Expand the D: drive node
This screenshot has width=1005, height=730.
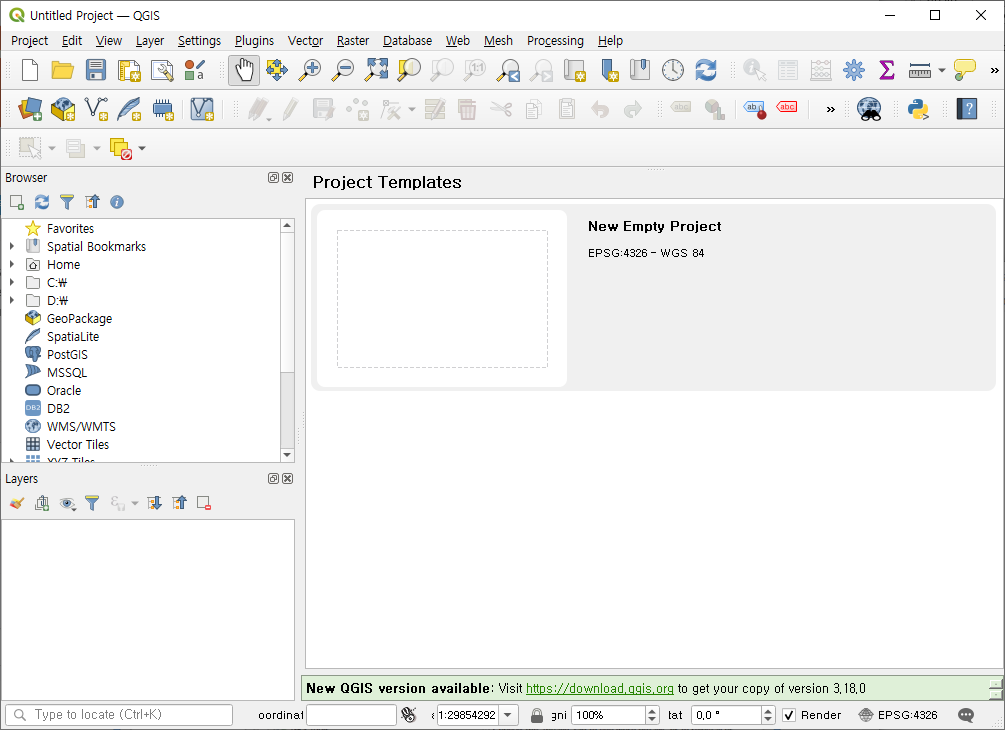click(x=12, y=300)
